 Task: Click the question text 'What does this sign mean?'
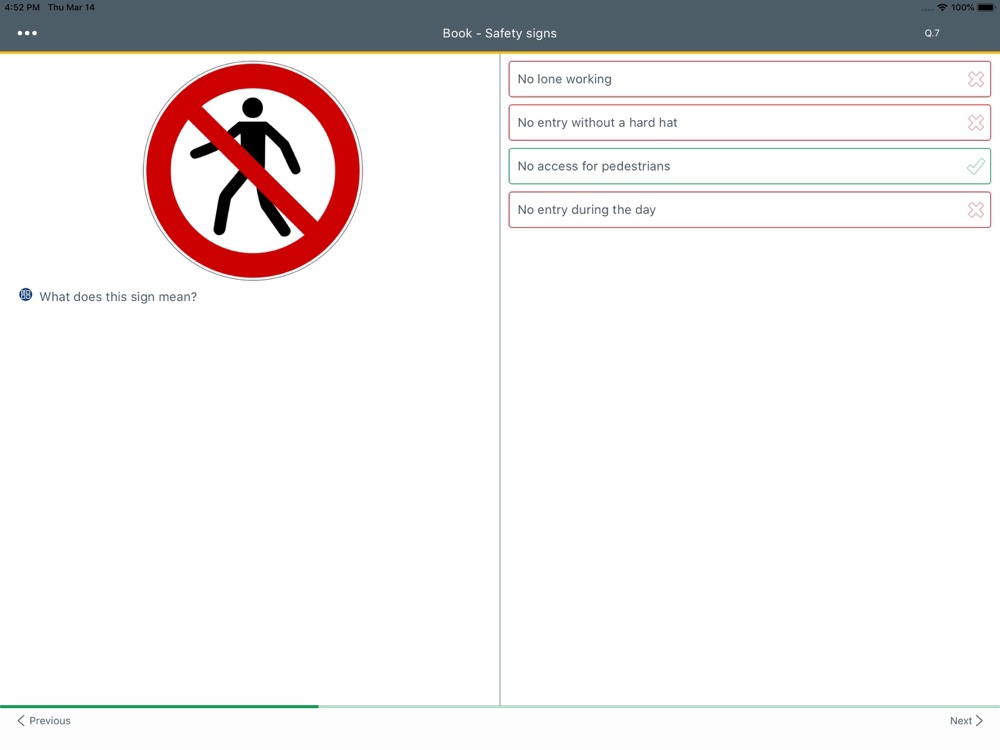point(118,297)
